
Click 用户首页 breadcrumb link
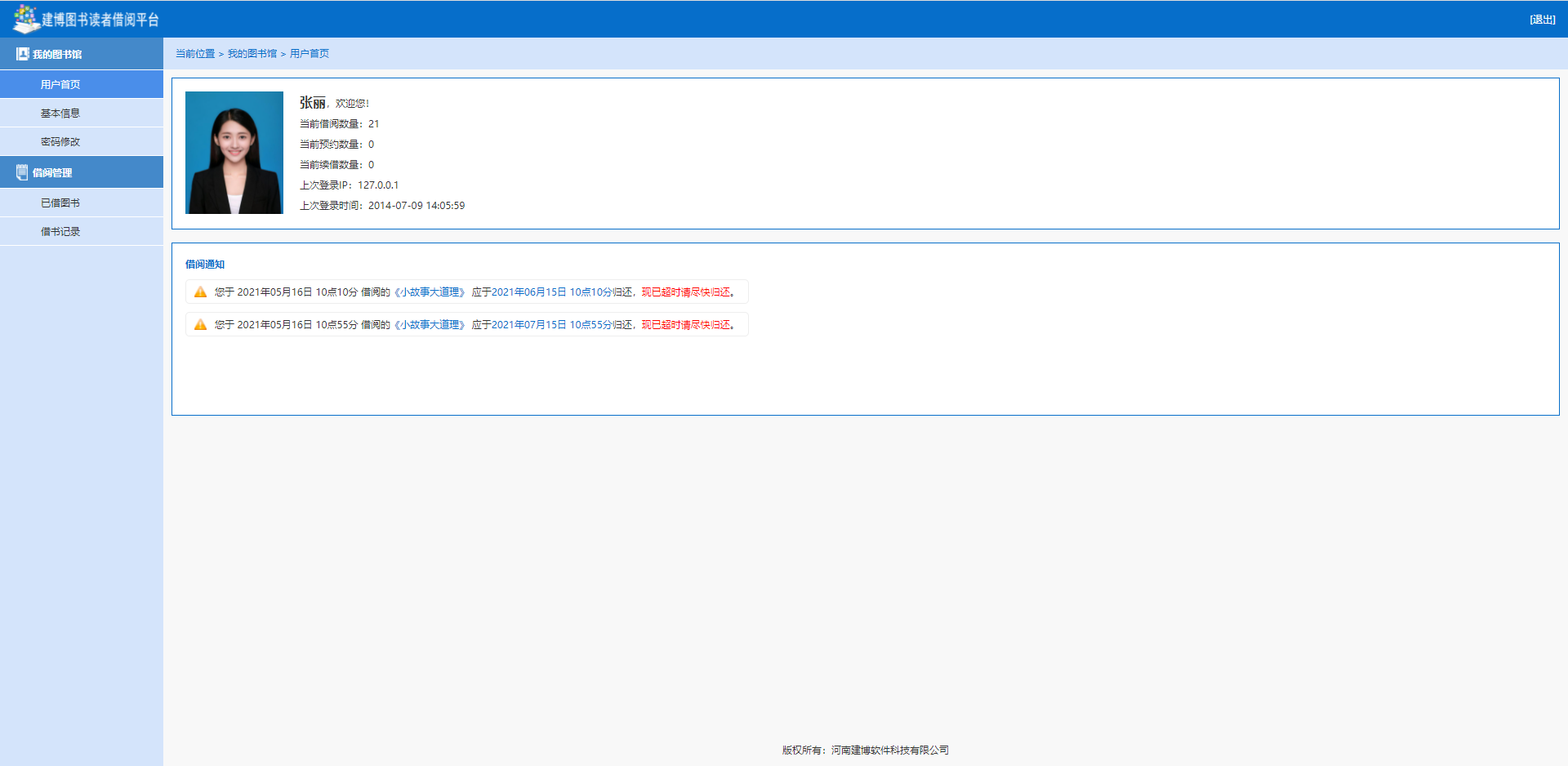[310, 54]
